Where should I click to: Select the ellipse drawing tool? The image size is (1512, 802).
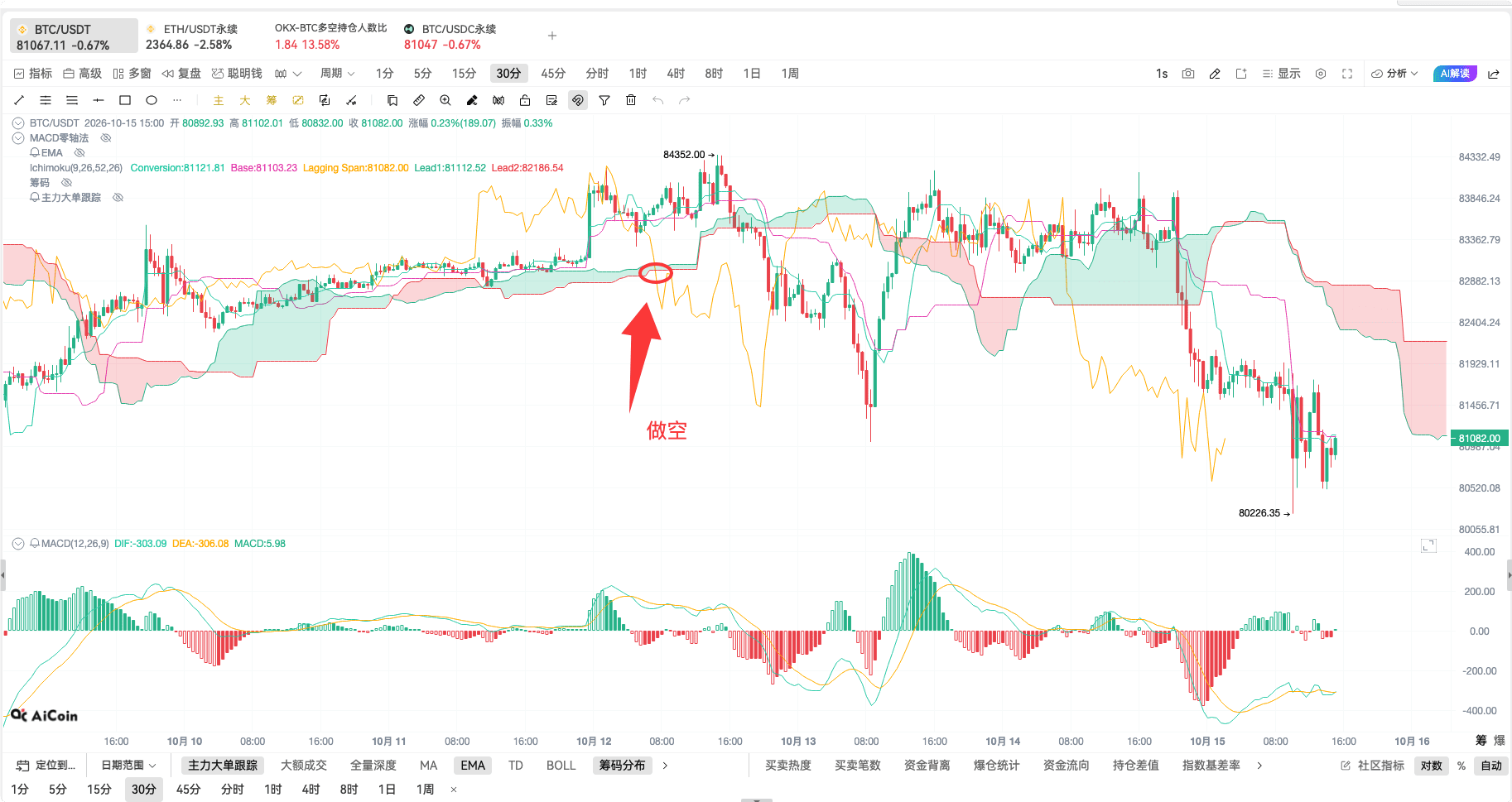tap(152, 100)
